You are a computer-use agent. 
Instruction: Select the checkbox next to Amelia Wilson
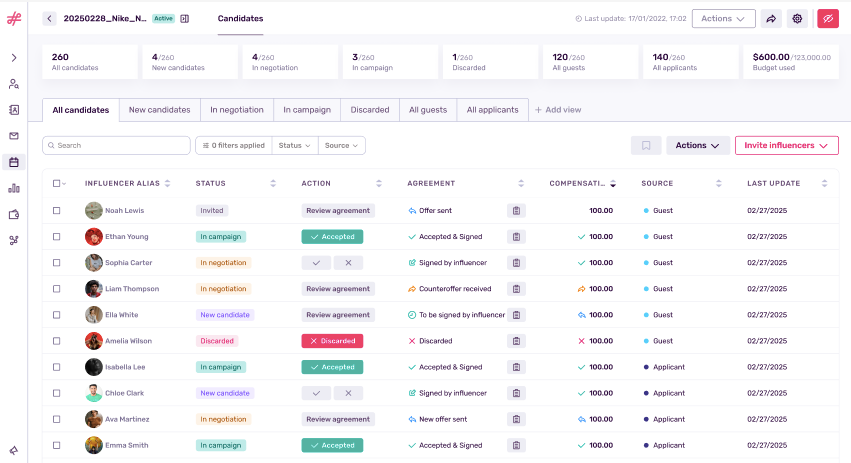pos(57,341)
